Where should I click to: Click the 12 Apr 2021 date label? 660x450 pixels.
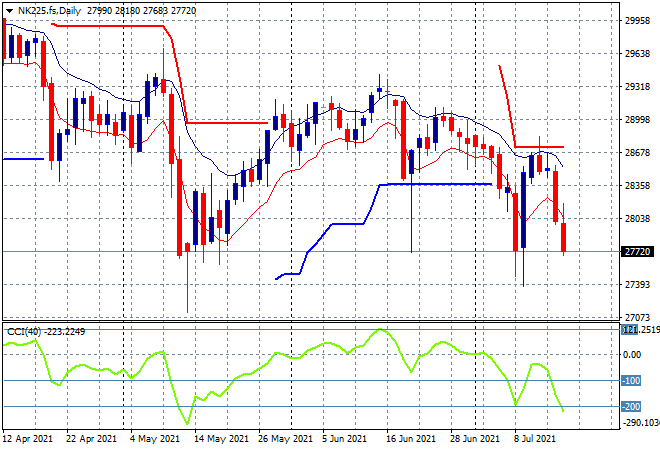point(28,439)
